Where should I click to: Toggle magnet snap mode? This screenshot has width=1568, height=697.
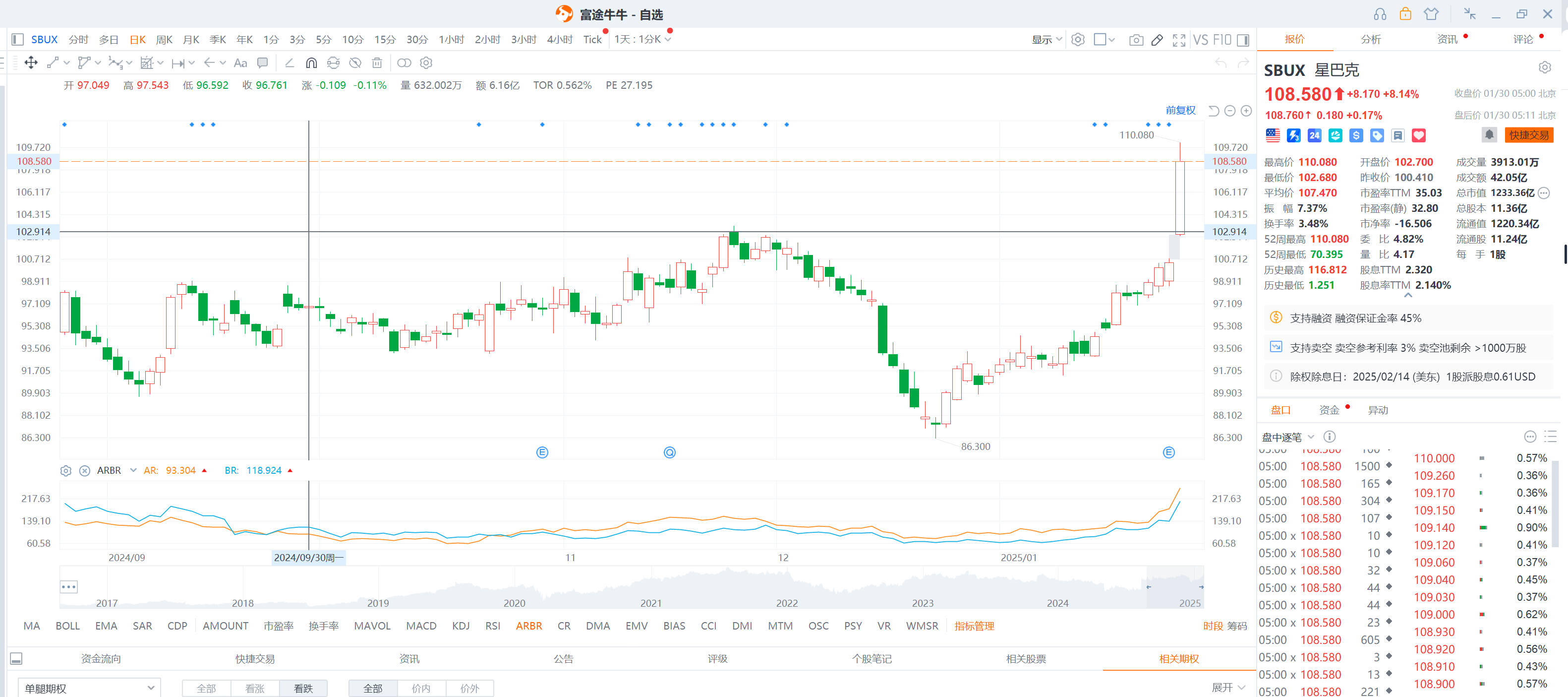click(311, 63)
